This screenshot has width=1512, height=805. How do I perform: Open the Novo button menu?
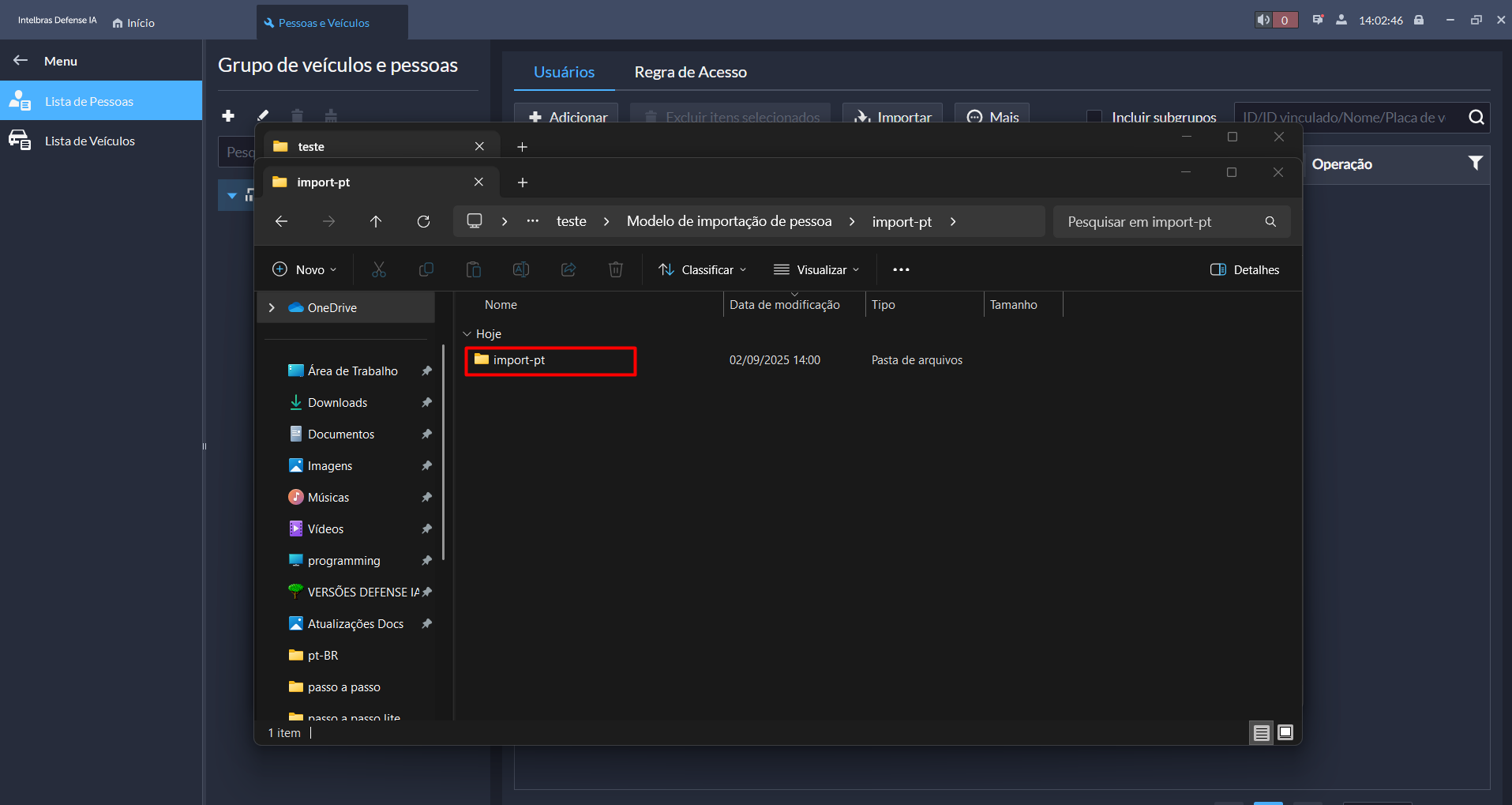pyautogui.click(x=304, y=270)
